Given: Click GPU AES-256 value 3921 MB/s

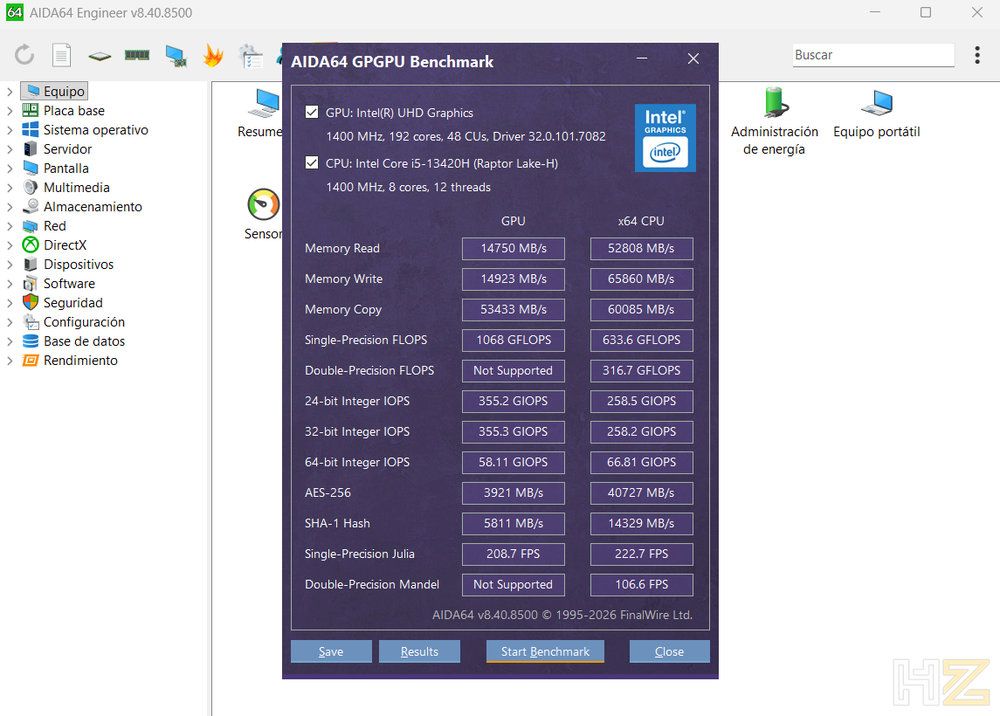Looking at the screenshot, I should coord(513,493).
